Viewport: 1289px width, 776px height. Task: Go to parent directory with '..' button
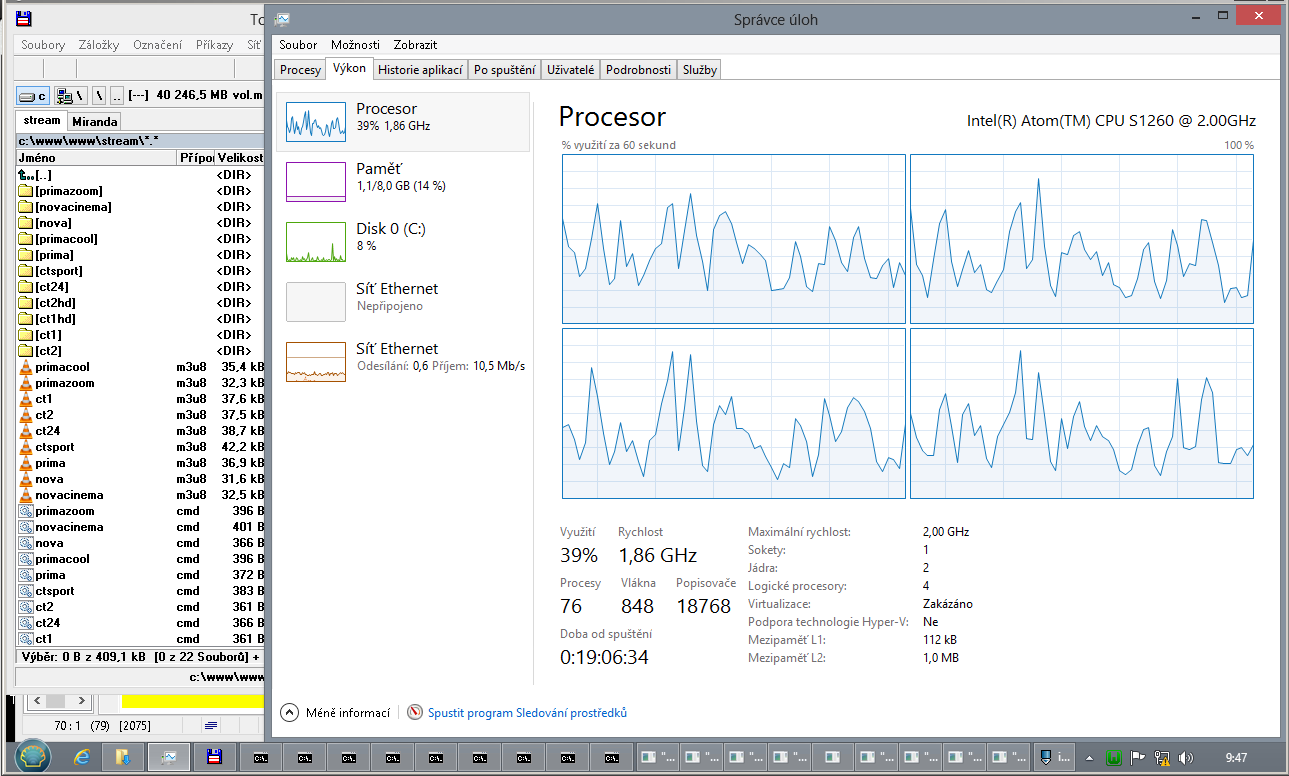(x=117, y=96)
